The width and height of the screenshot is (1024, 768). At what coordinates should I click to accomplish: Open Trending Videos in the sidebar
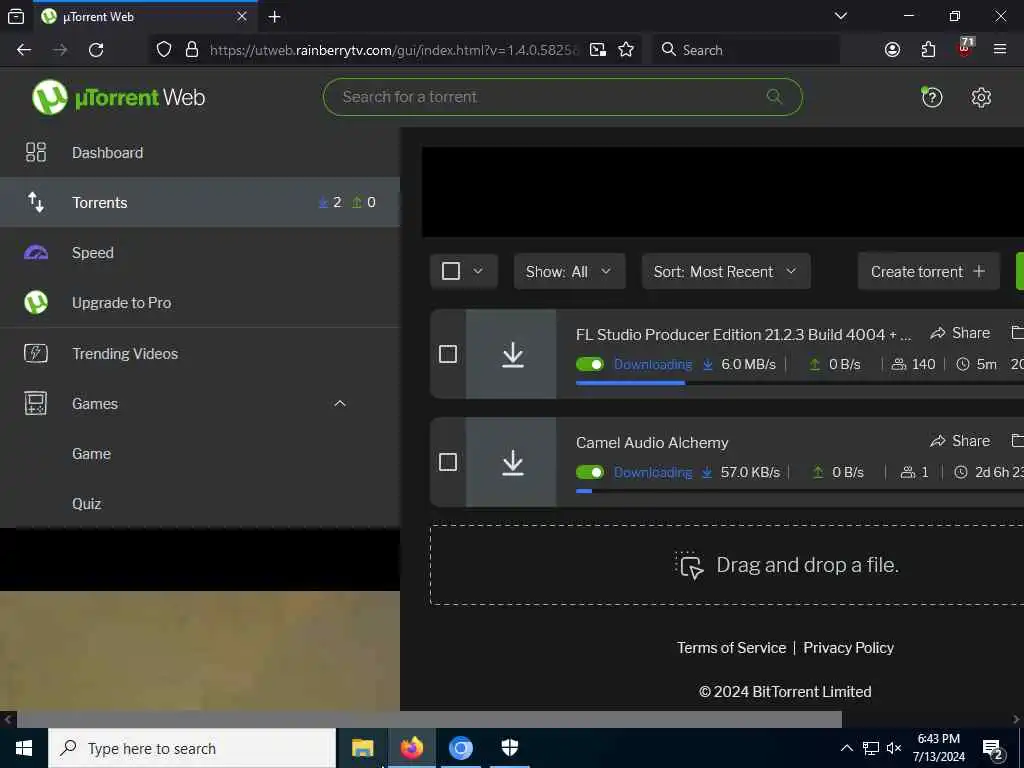click(x=200, y=353)
